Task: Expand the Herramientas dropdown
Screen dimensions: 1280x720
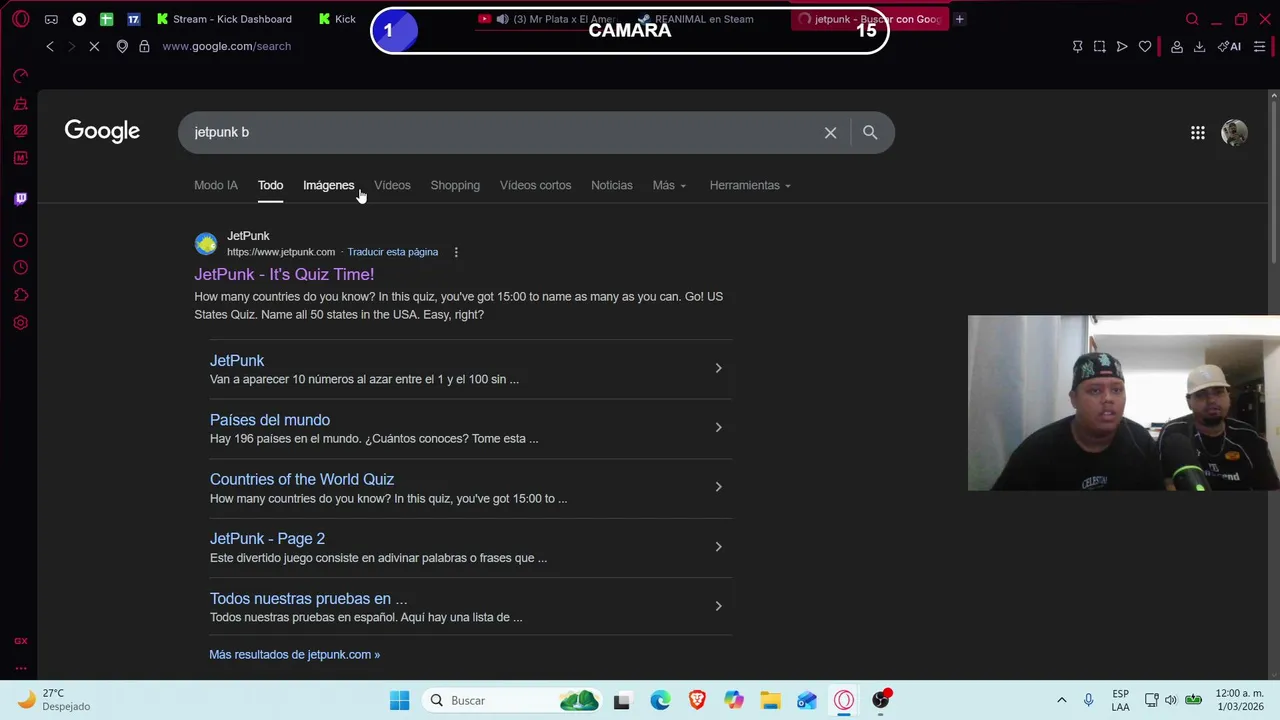Action: [x=750, y=185]
